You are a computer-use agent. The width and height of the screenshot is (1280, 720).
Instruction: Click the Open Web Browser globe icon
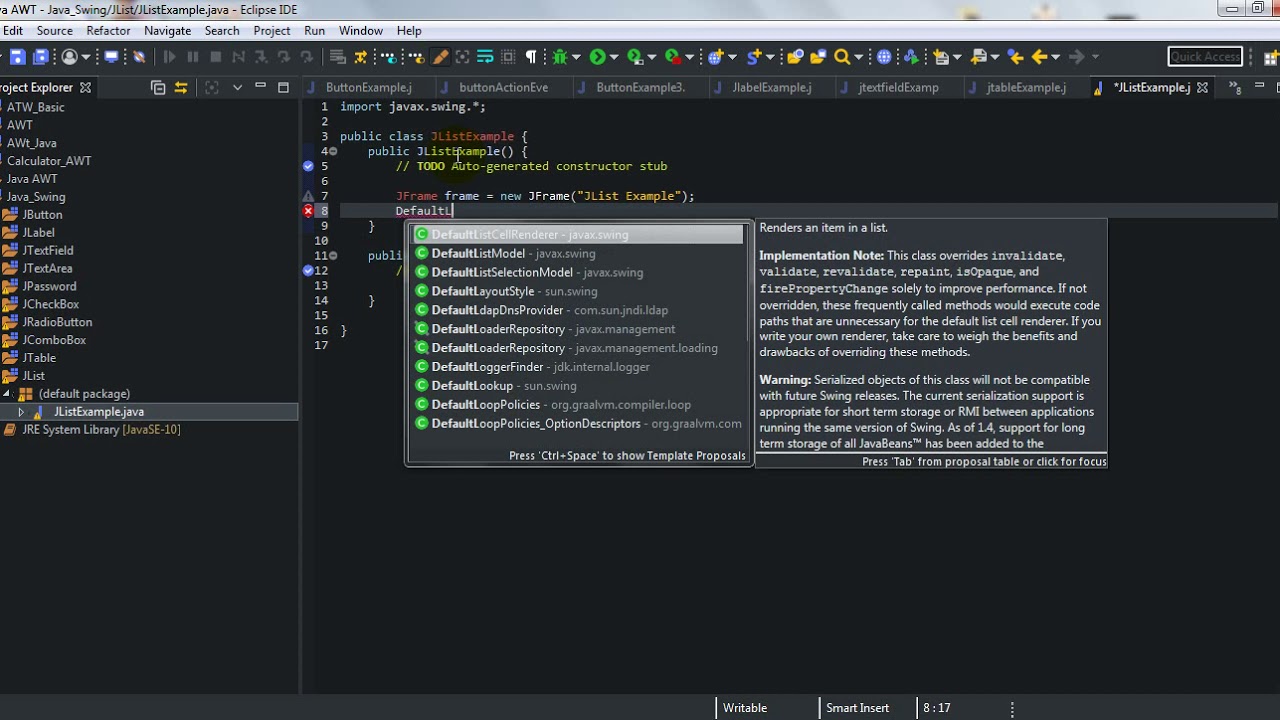884,57
